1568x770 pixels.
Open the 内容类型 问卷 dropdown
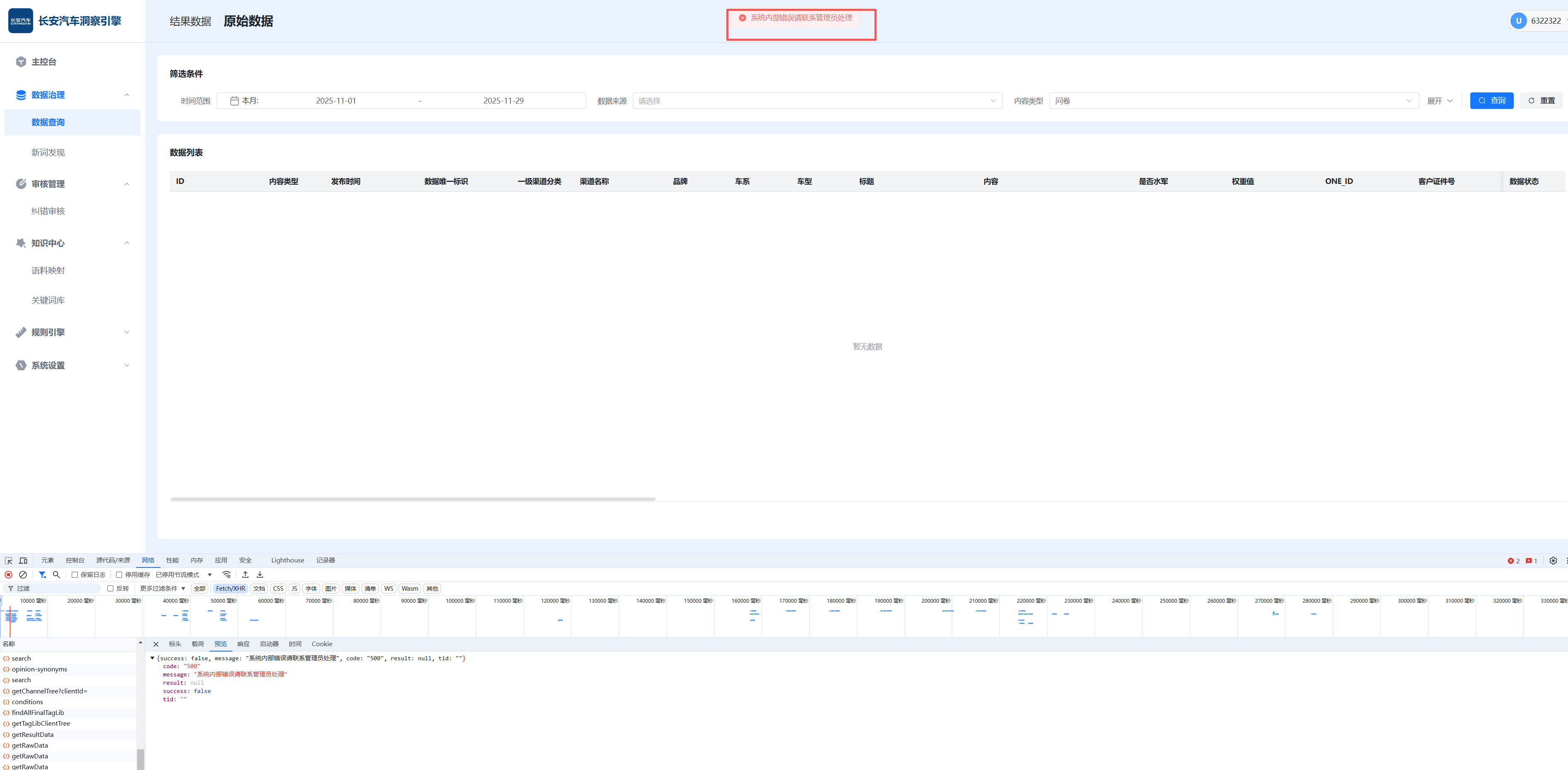pyautogui.click(x=1233, y=101)
